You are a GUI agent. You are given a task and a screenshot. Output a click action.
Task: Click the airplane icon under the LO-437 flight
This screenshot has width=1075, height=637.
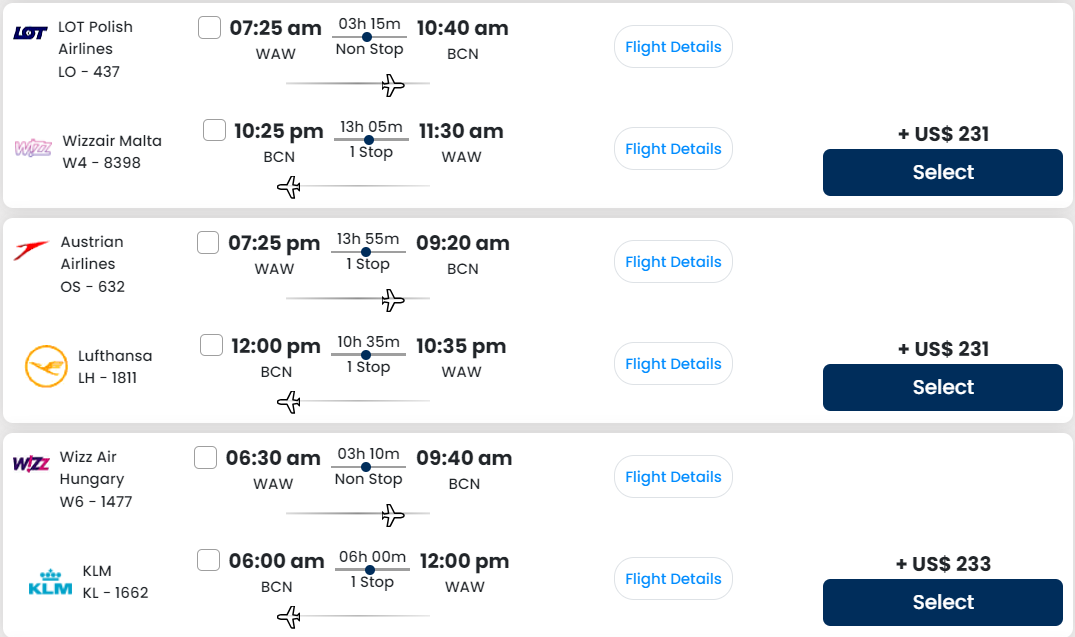pos(393,85)
